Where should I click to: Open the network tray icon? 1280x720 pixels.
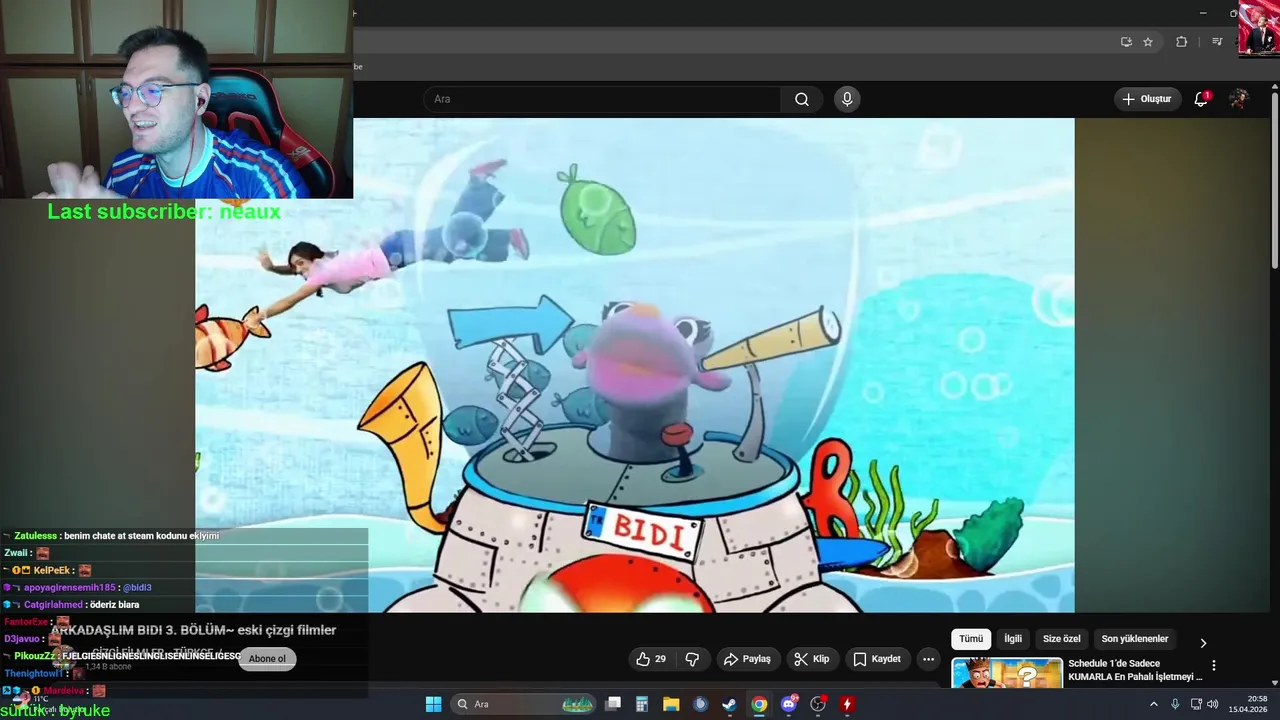(x=1196, y=704)
